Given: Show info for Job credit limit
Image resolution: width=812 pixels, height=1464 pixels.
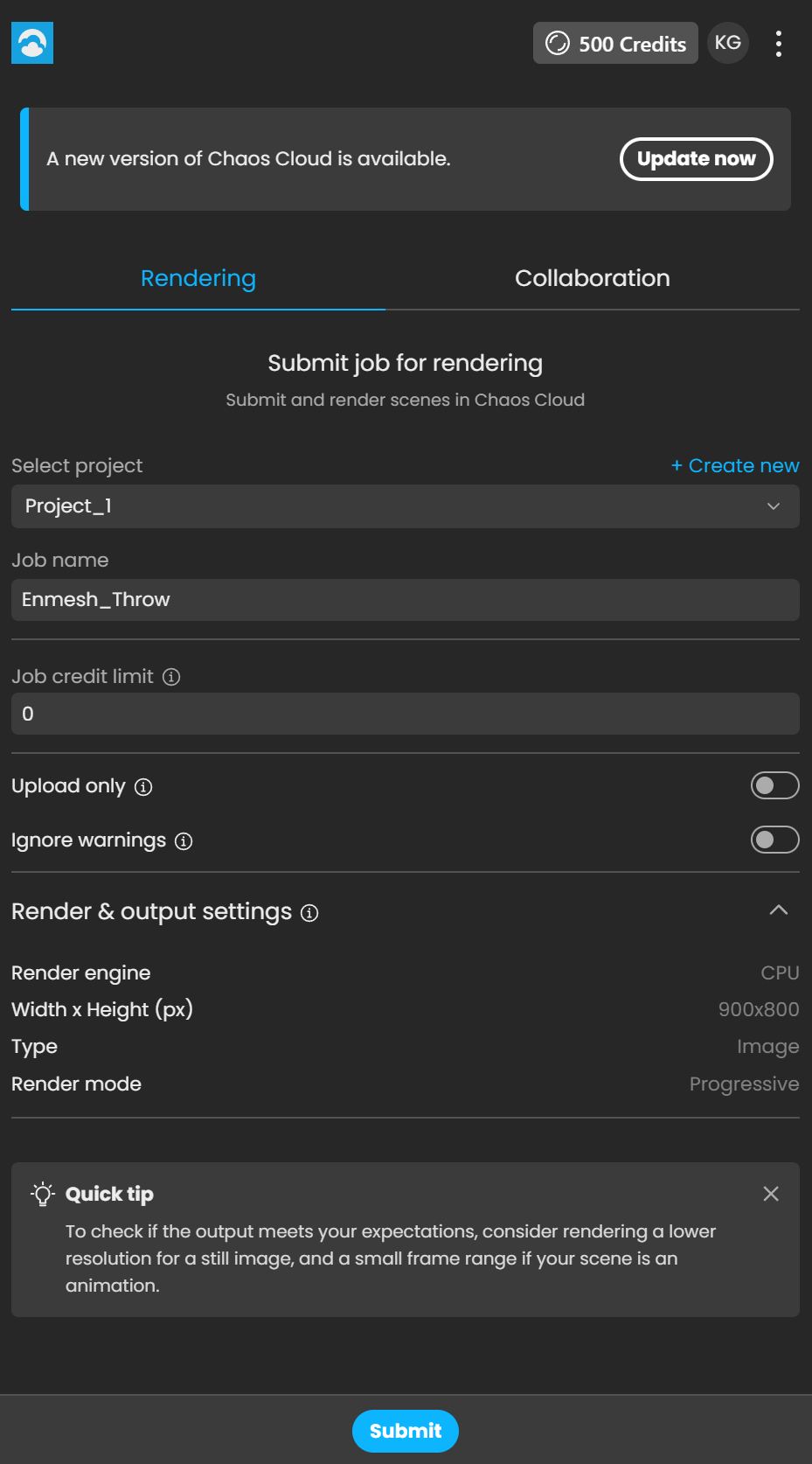Looking at the screenshot, I should pos(172,677).
